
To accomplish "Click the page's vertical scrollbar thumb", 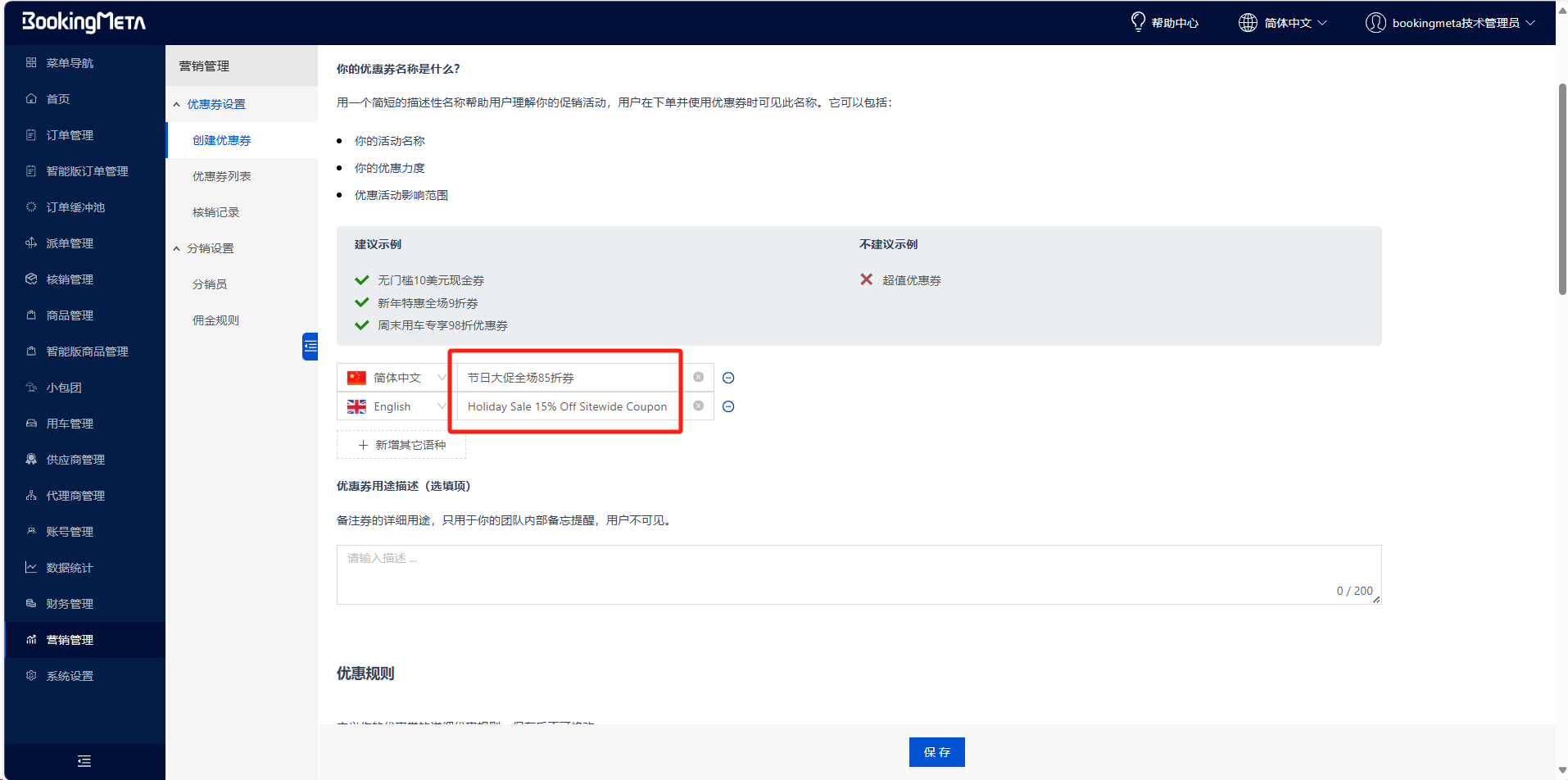I will 1561,188.
